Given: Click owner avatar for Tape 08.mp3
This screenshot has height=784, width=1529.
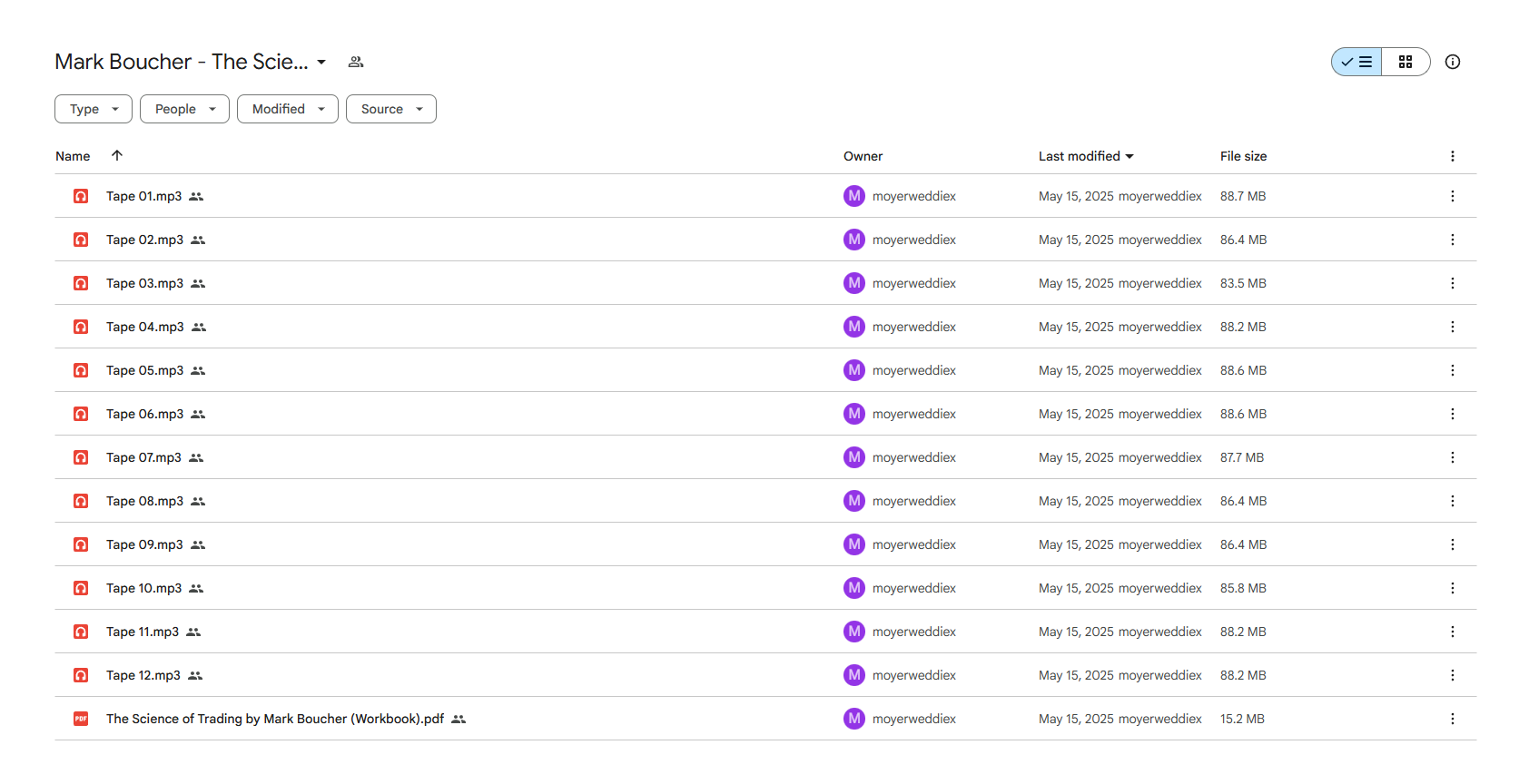Looking at the screenshot, I should (854, 501).
